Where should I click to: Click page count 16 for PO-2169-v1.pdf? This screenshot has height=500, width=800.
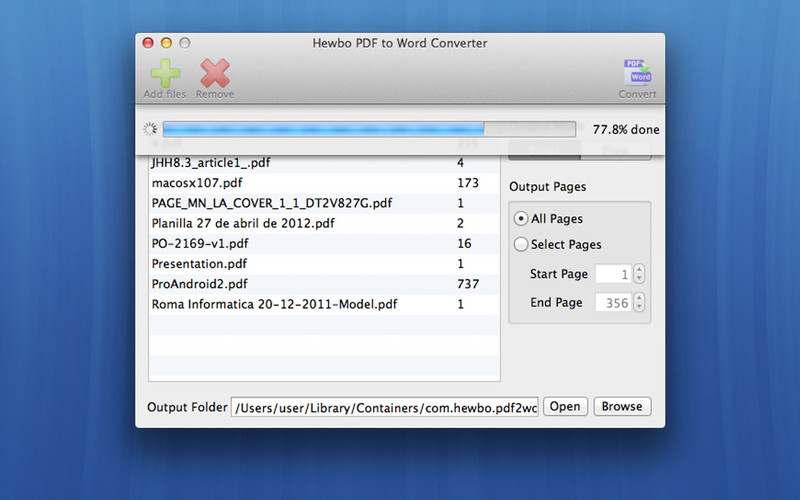pos(464,243)
